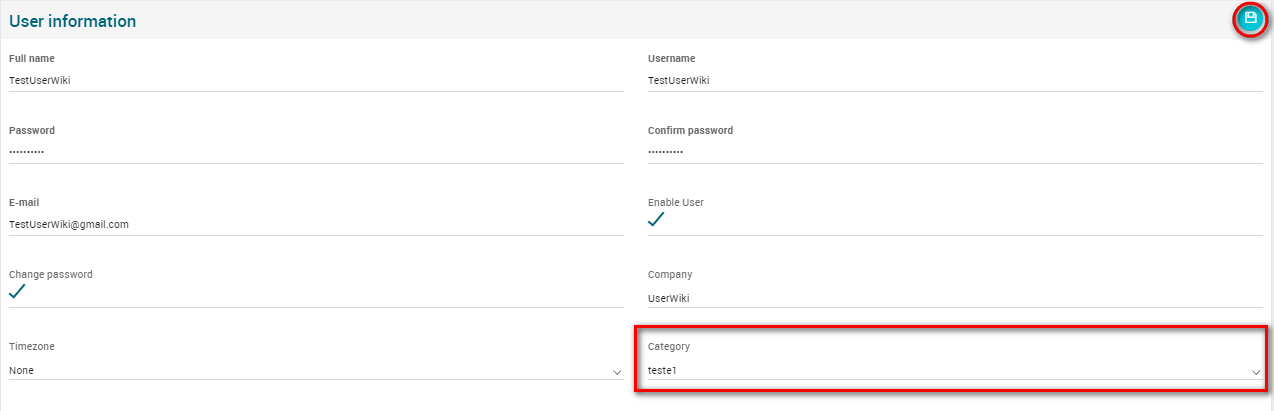
Task: Click the Full name input field
Action: tap(315, 81)
